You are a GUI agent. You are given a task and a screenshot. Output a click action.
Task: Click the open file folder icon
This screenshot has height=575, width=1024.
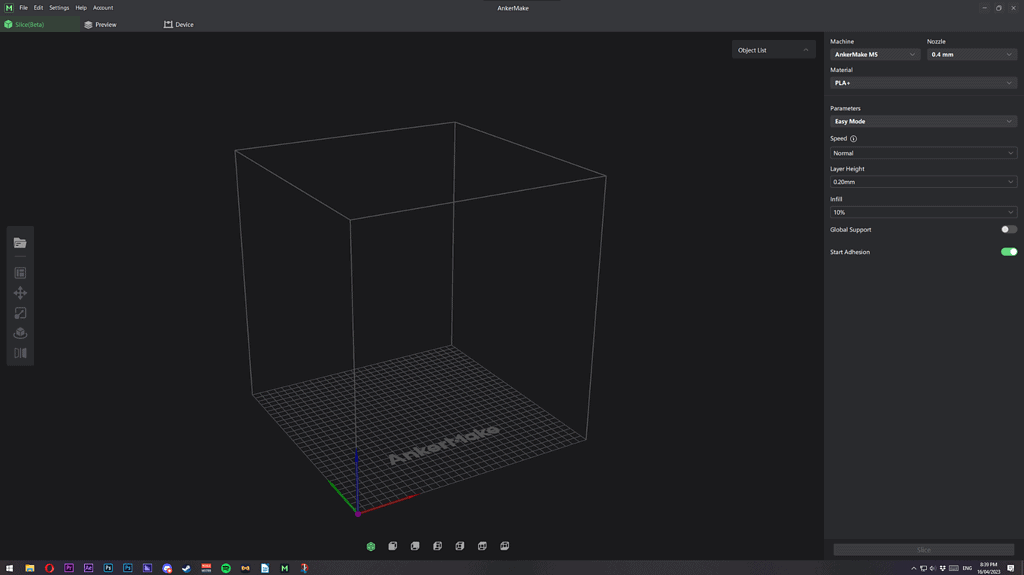click(20, 243)
